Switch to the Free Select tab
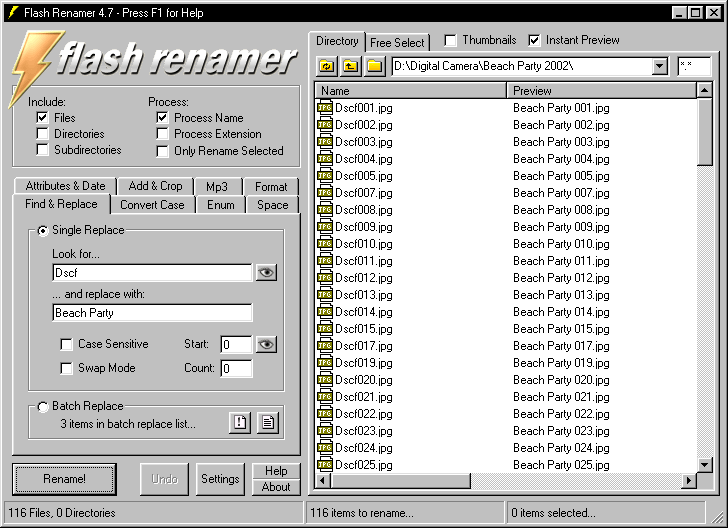The image size is (728, 528). (397, 43)
